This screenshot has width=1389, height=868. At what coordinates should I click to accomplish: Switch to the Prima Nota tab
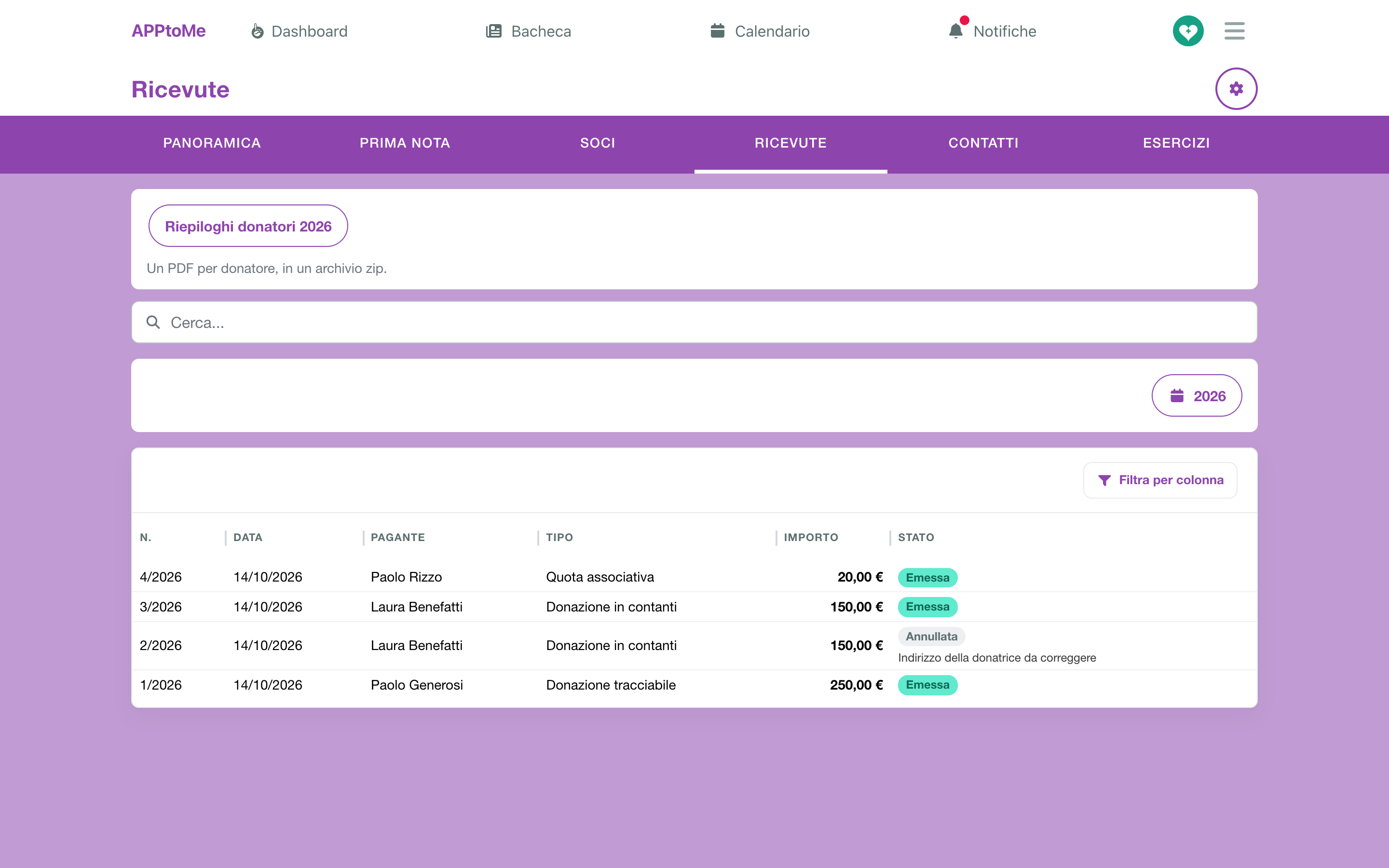pyautogui.click(x=405, y=143)
